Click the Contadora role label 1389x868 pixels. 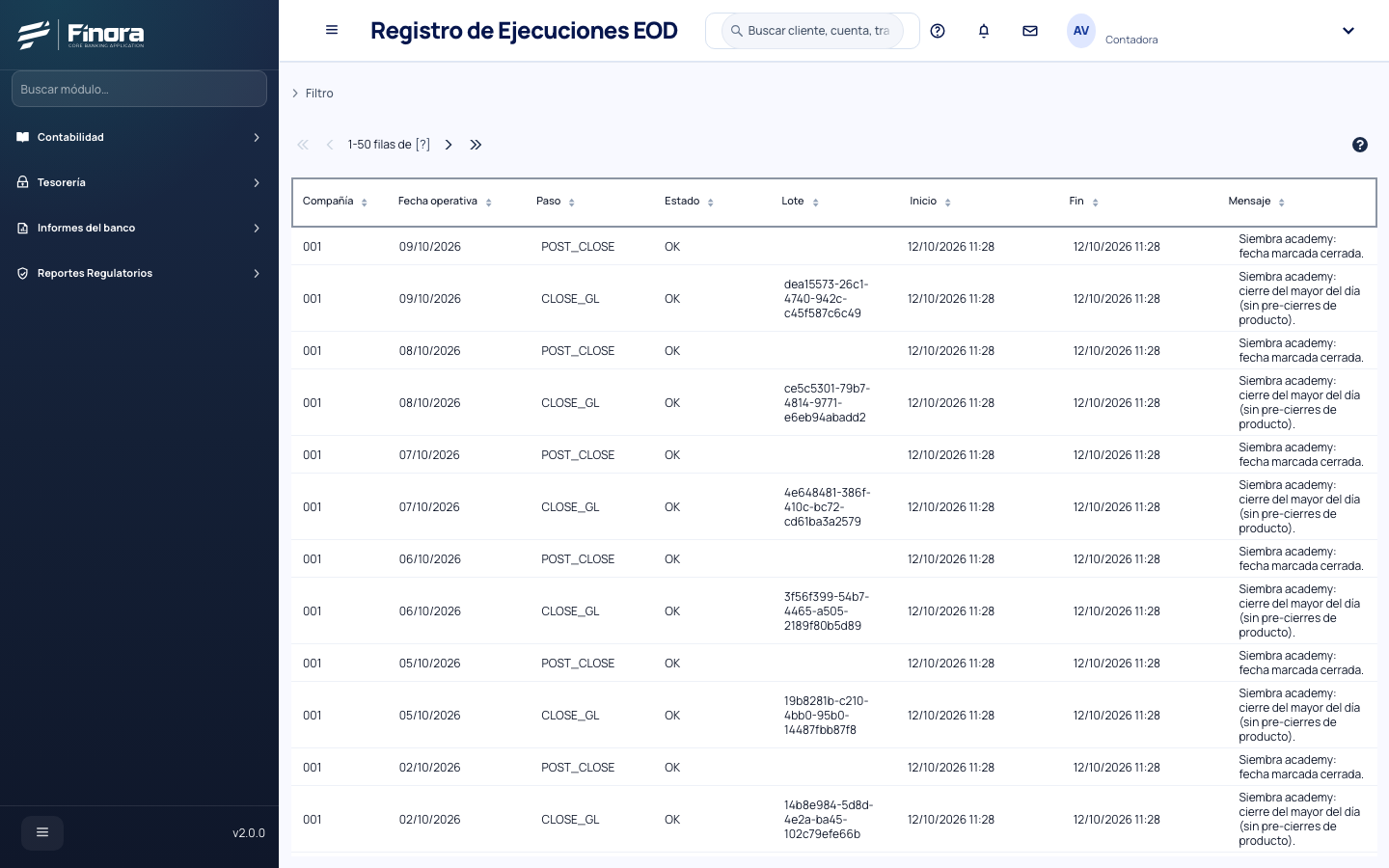tap(1131, 40)
